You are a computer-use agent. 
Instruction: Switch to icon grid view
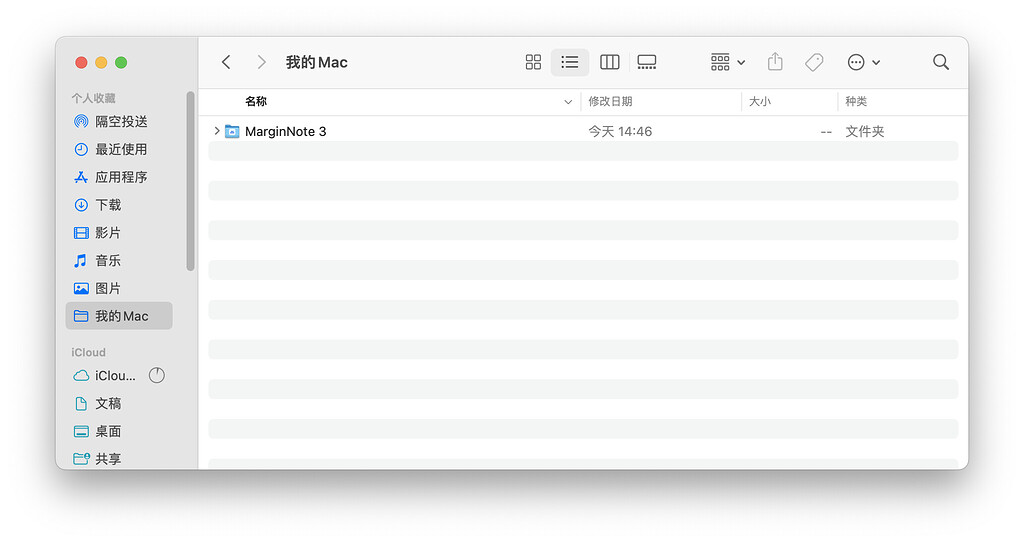[x=533, y=62]
